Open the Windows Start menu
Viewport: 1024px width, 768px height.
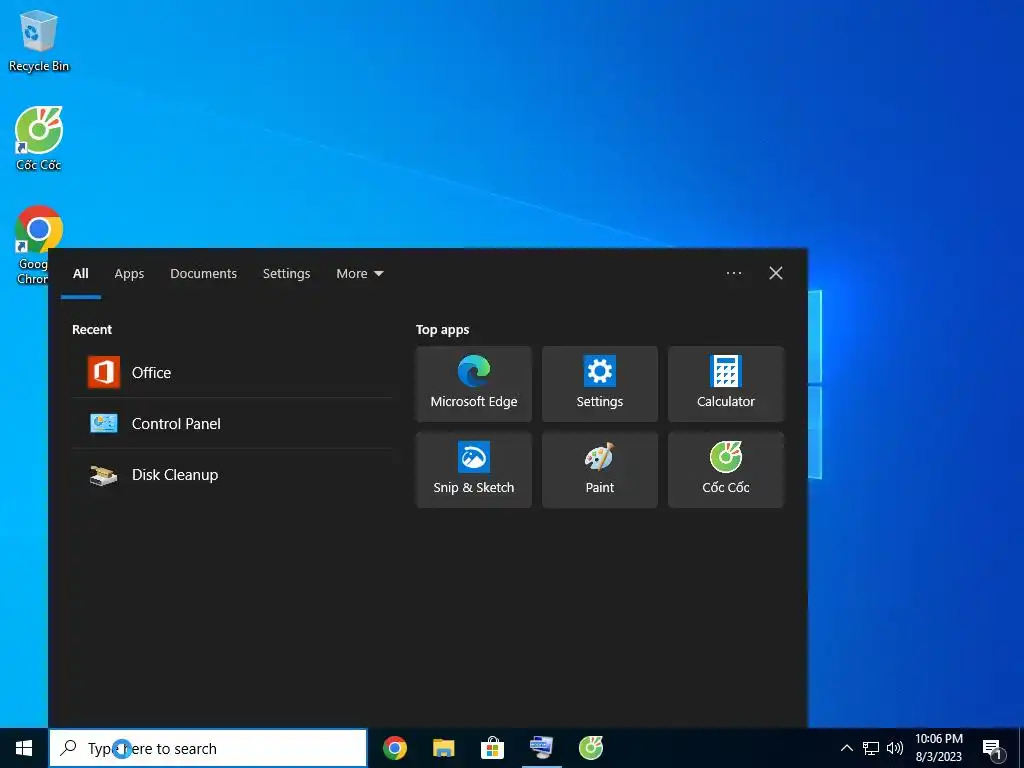coord(24,748)
